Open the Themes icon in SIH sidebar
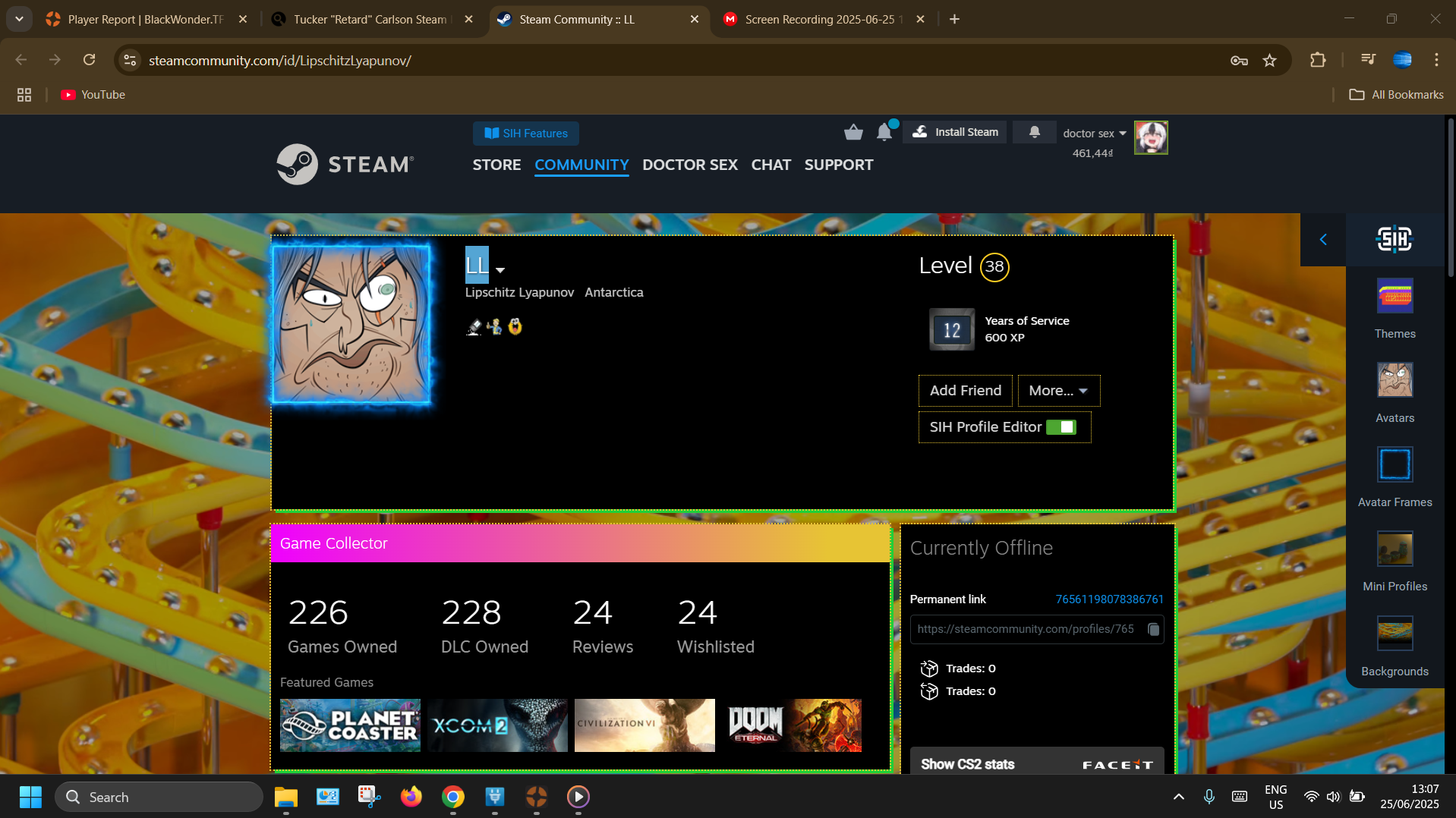This screenshot has width=1456, height=818. click(x=1395, y=296)
